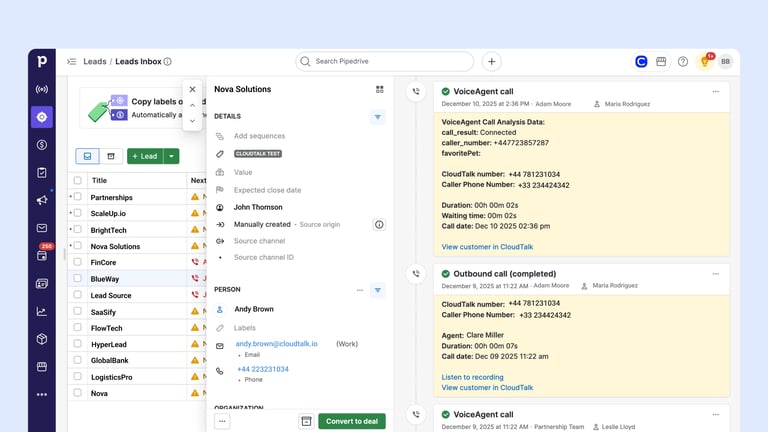
Task: Check the Partnerships row checkbox
Action: click(77, 197)
